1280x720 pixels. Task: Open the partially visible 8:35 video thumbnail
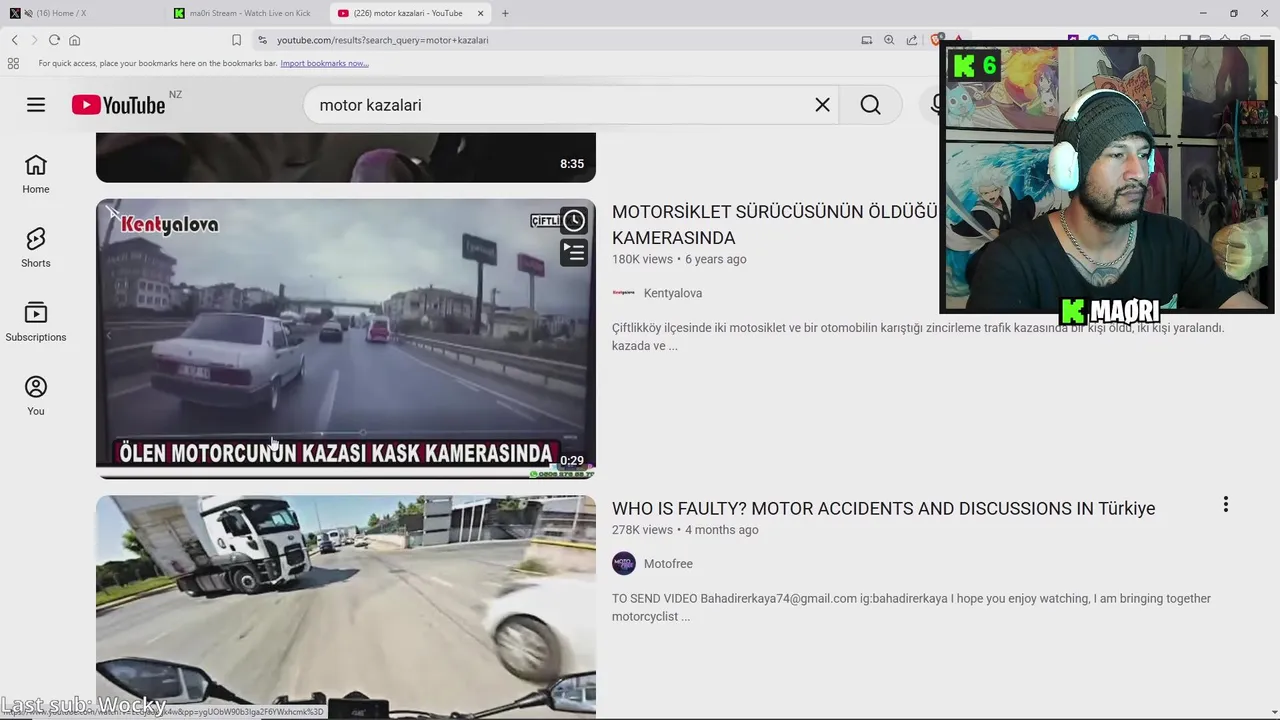click(346, 157)
